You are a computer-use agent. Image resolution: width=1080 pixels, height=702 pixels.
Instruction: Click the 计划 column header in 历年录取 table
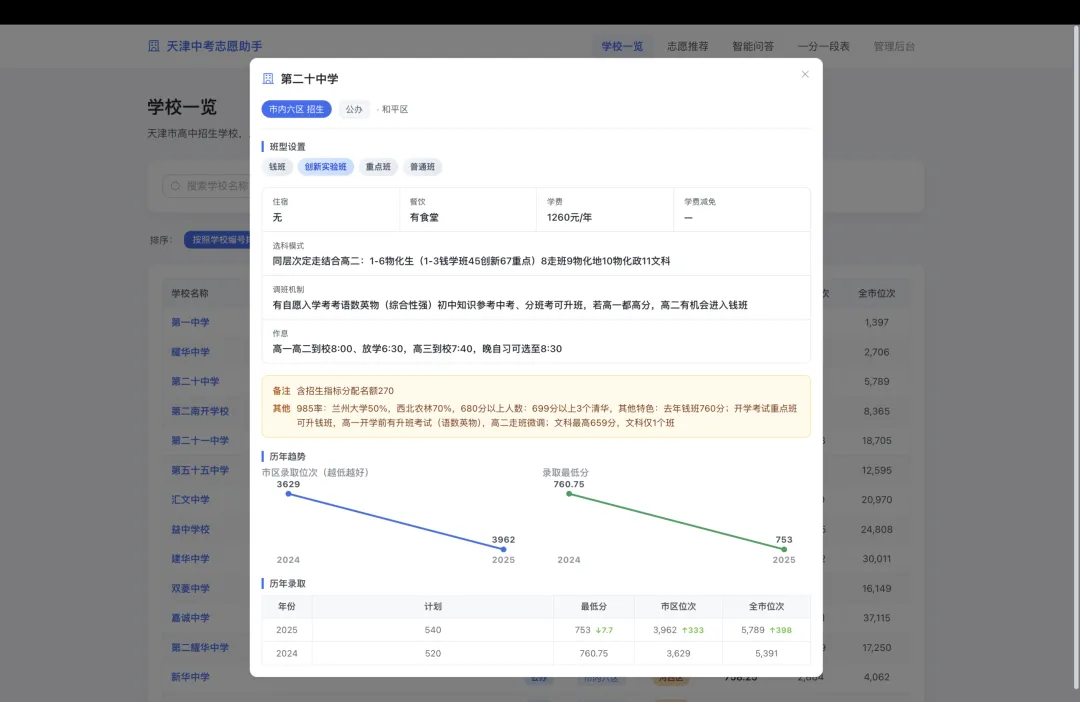433,606
